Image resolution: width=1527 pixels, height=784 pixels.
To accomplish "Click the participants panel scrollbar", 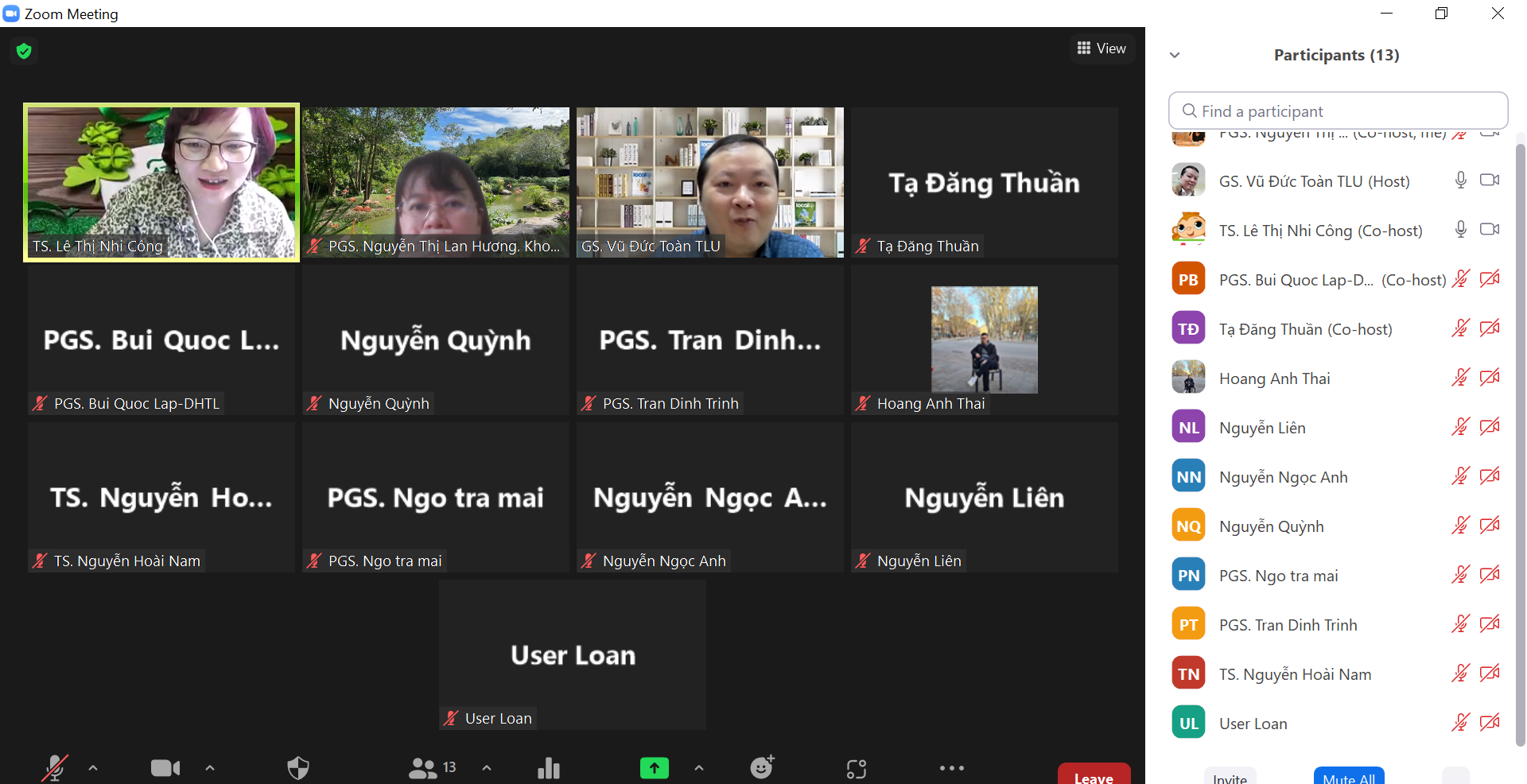I will (1520, 445).
